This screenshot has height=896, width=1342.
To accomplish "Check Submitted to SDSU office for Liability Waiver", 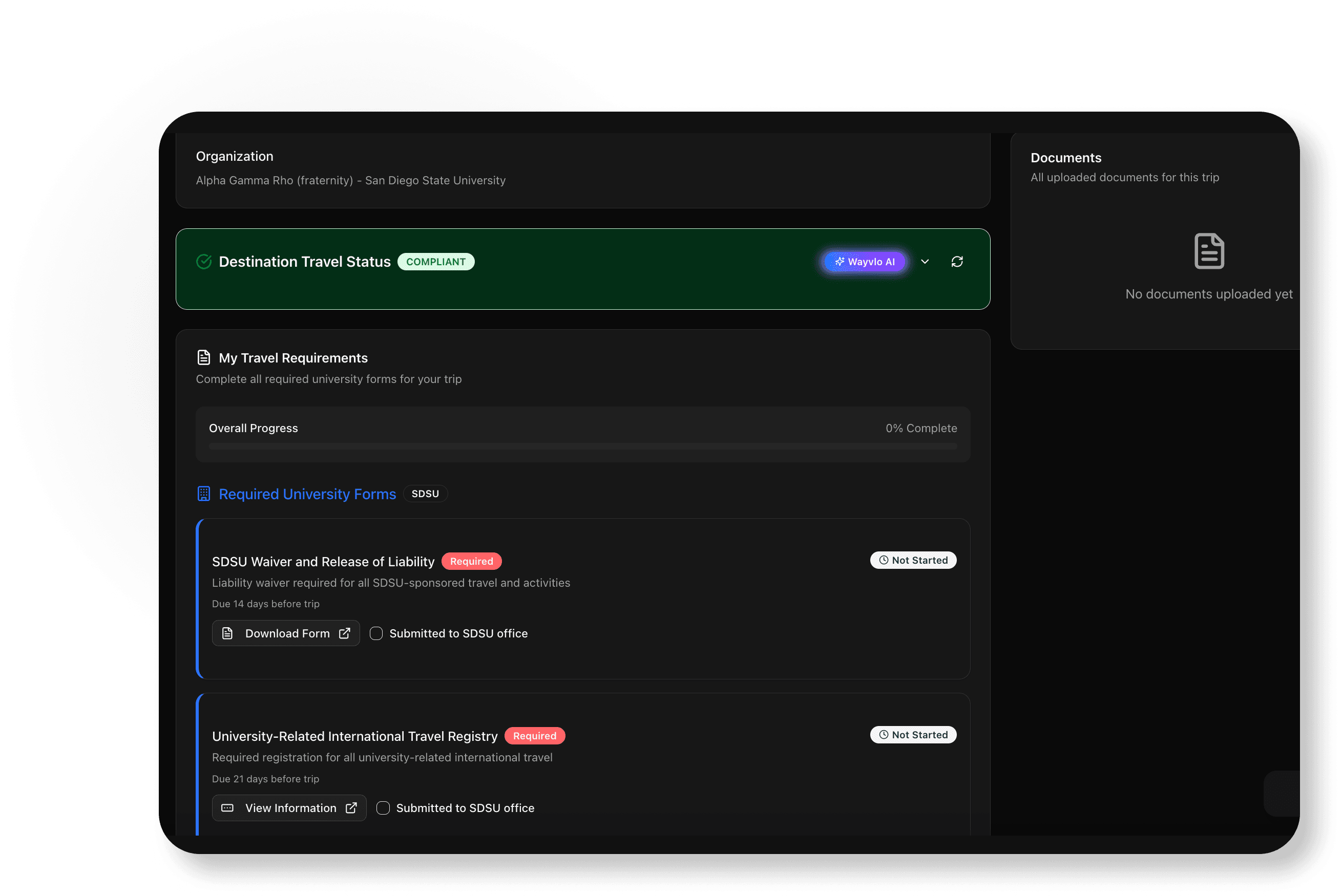I will tap(376, 633).
